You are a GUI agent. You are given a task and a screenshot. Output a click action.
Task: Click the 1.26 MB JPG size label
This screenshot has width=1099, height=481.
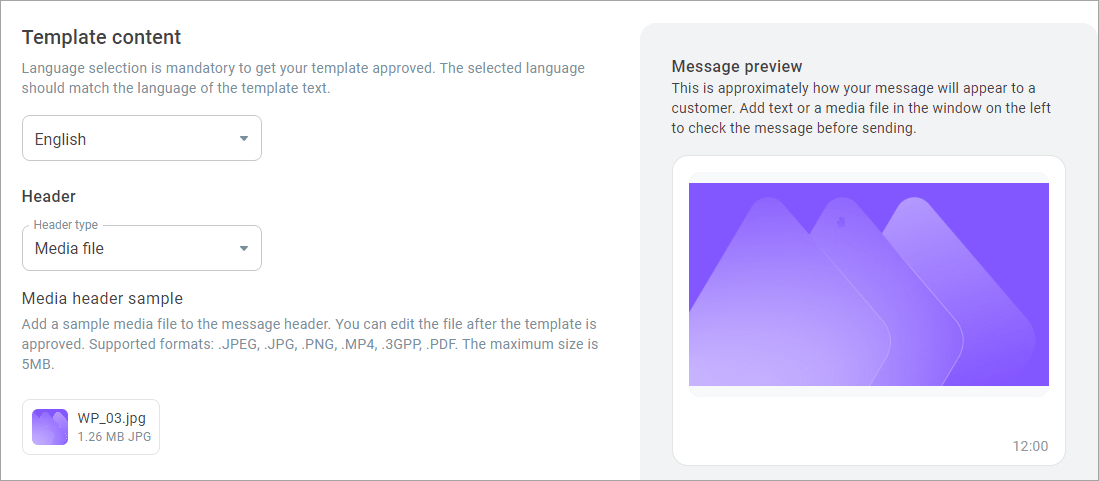(114, 437)
